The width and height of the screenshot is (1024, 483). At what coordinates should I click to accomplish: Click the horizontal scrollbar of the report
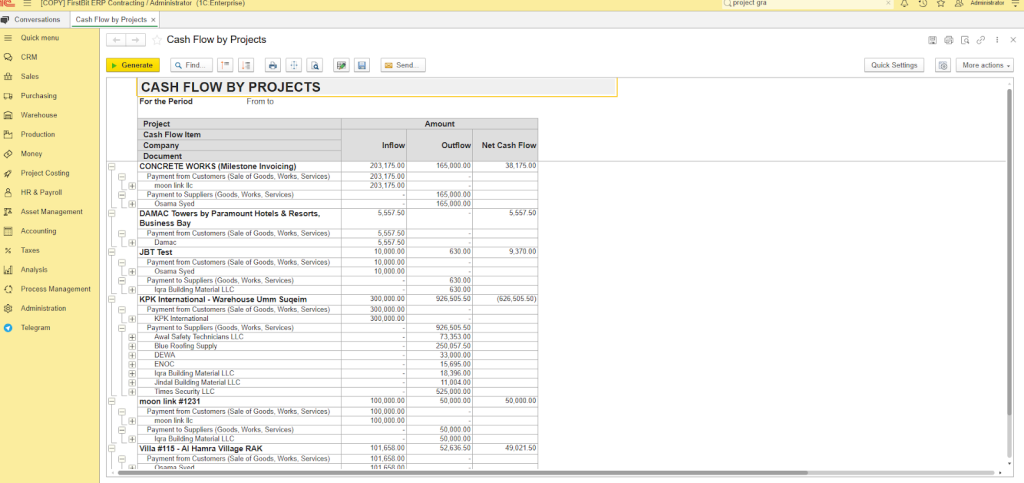point(462,473)
